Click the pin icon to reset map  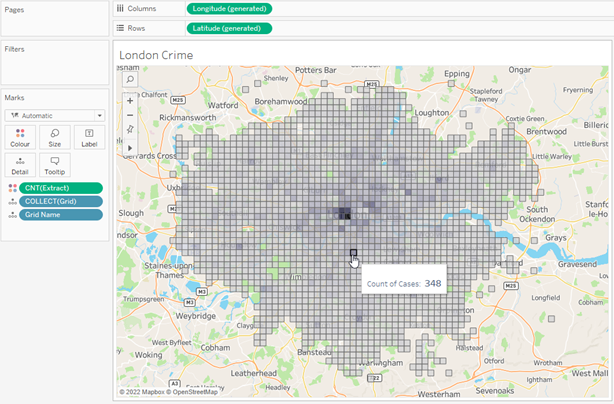[130, 130]
